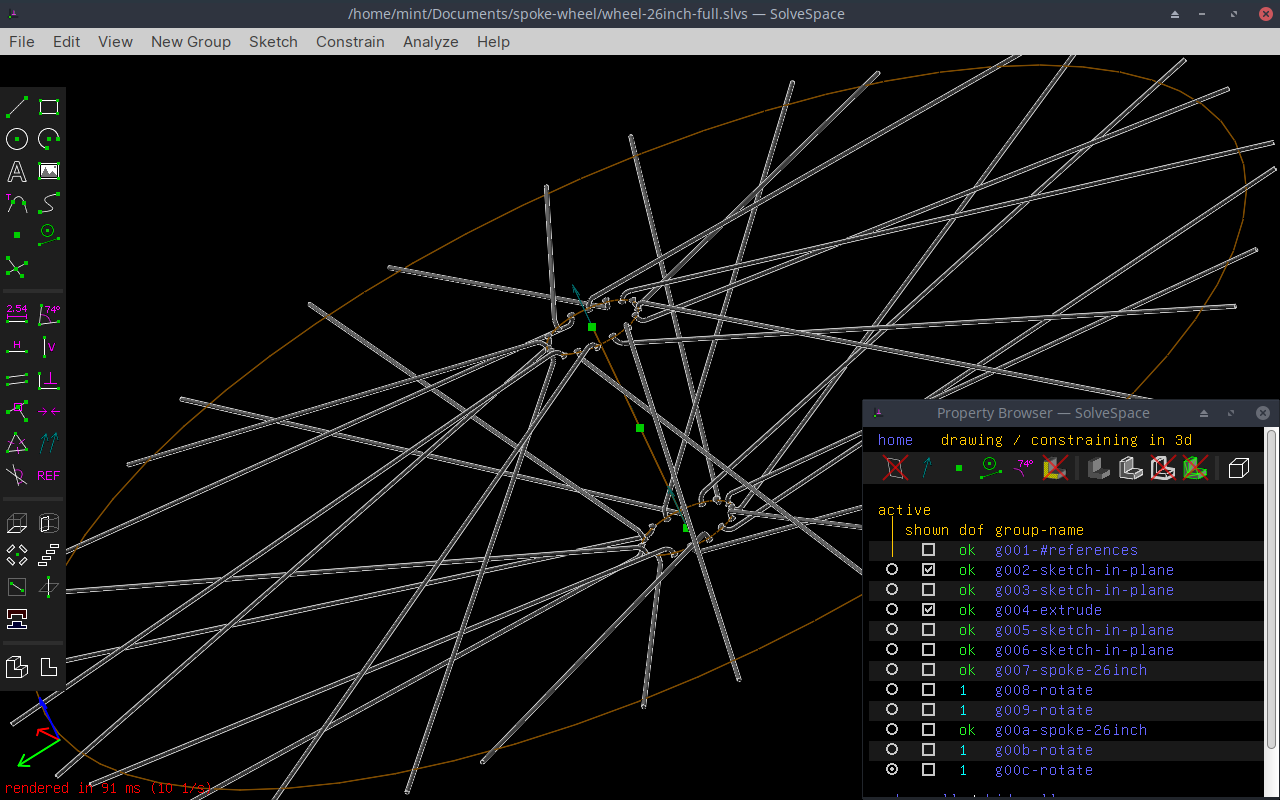The image size is (1280, 800).
Task: Select the Bezier spline tool
Action: pyautogui.click(x=49, y=203)
